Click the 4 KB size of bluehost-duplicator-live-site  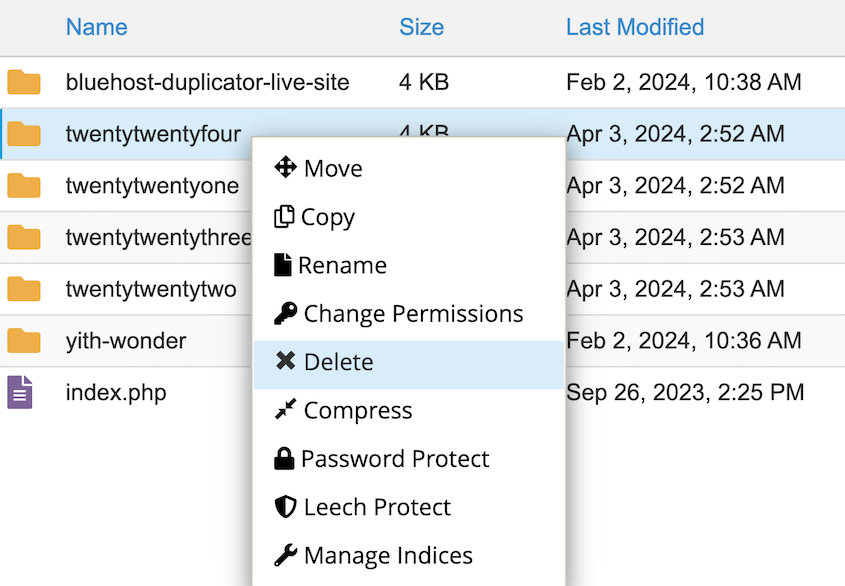pyautogui.click(x=424, y=82)
